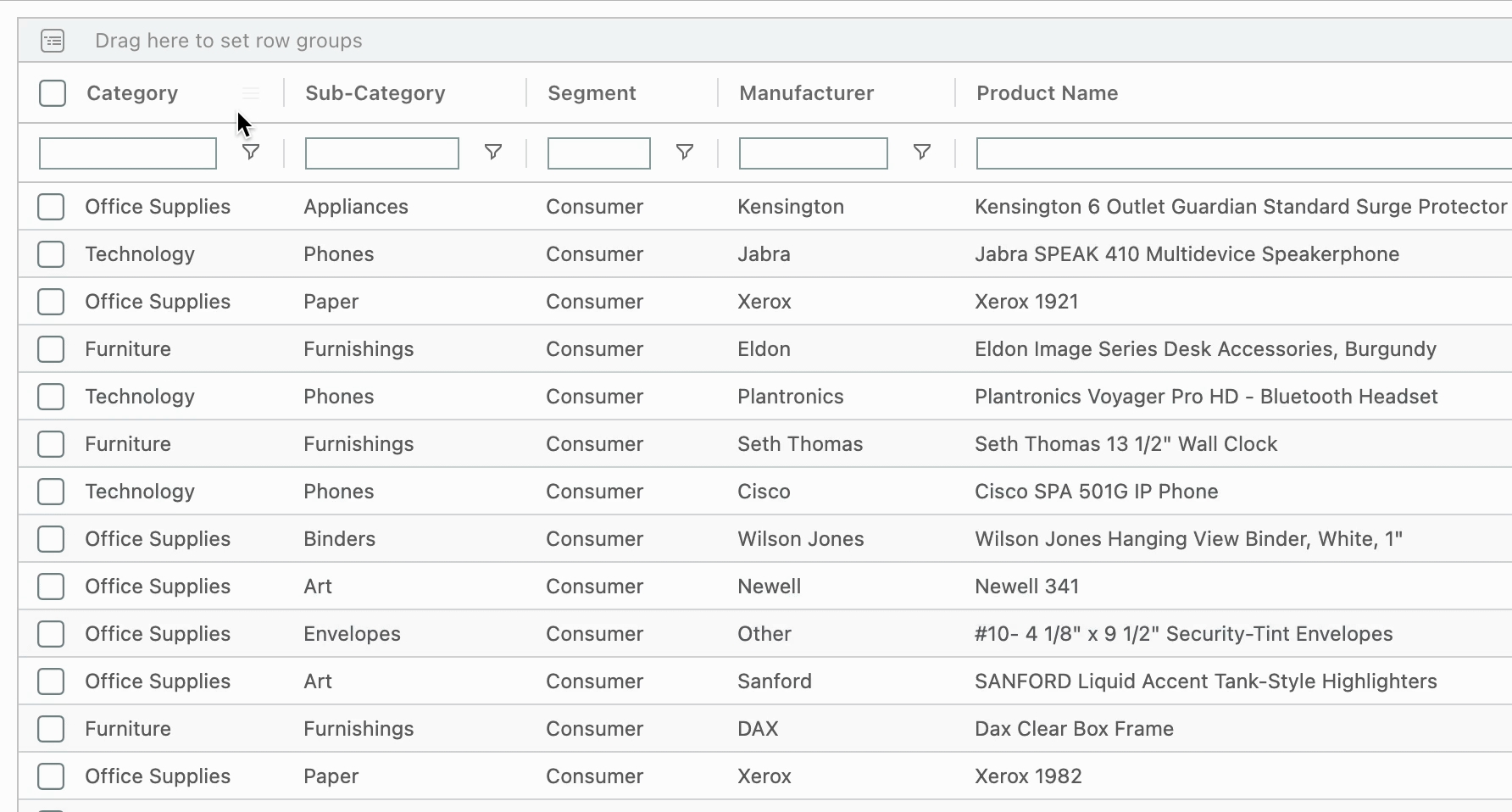This screenshot has width=1512, height=812.
Task: Select the Cisco SPA 501G IP Phone cell
Action: [x=1096, y=492]
